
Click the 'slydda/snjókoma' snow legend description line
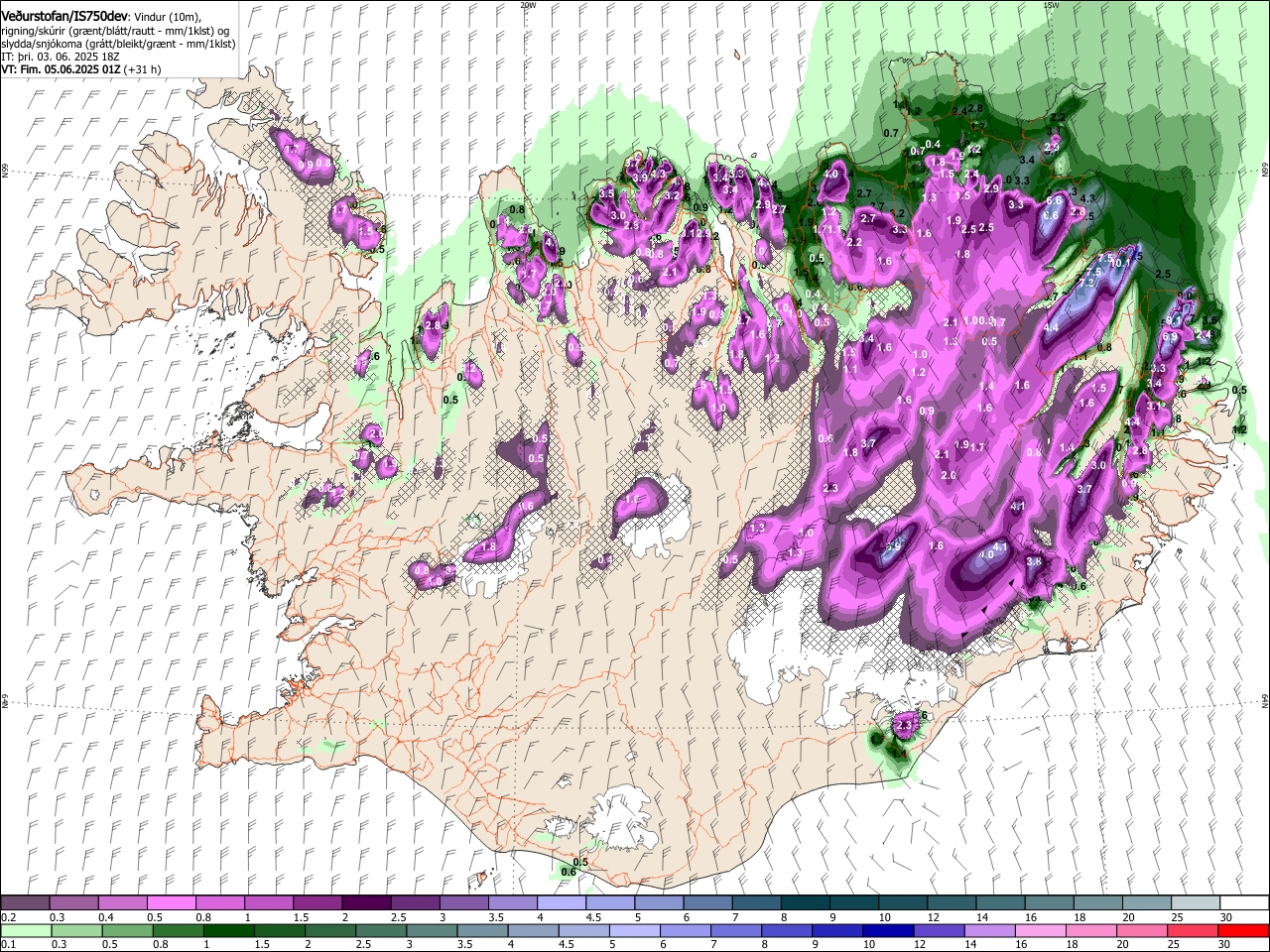click(118, 44)
